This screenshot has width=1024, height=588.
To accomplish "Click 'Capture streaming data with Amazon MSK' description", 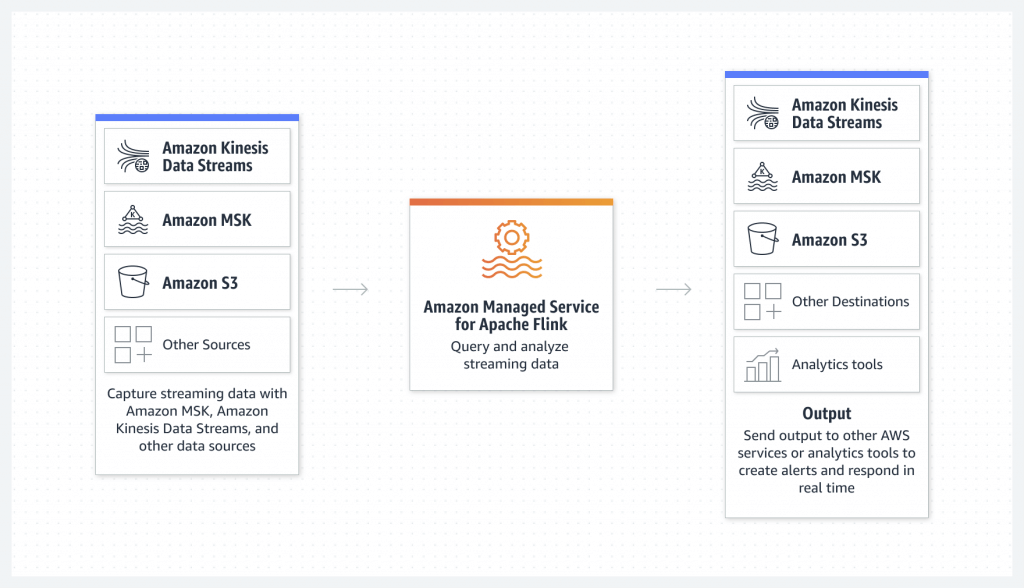I will coord(197,419).
